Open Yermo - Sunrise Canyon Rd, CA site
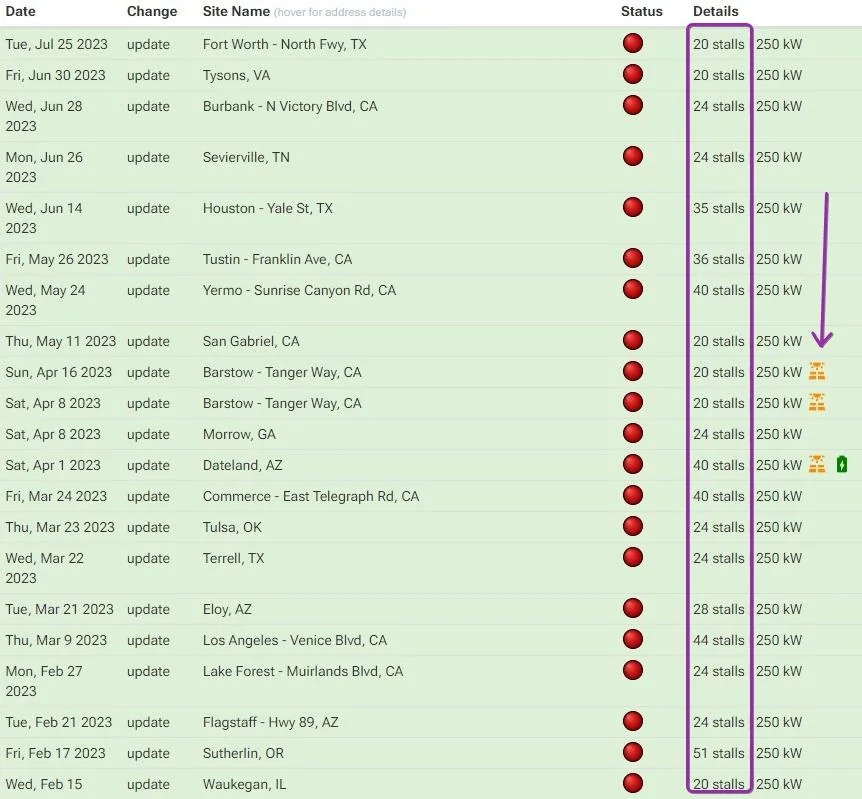This screenshot has height=799, width=862. [299, 290]
